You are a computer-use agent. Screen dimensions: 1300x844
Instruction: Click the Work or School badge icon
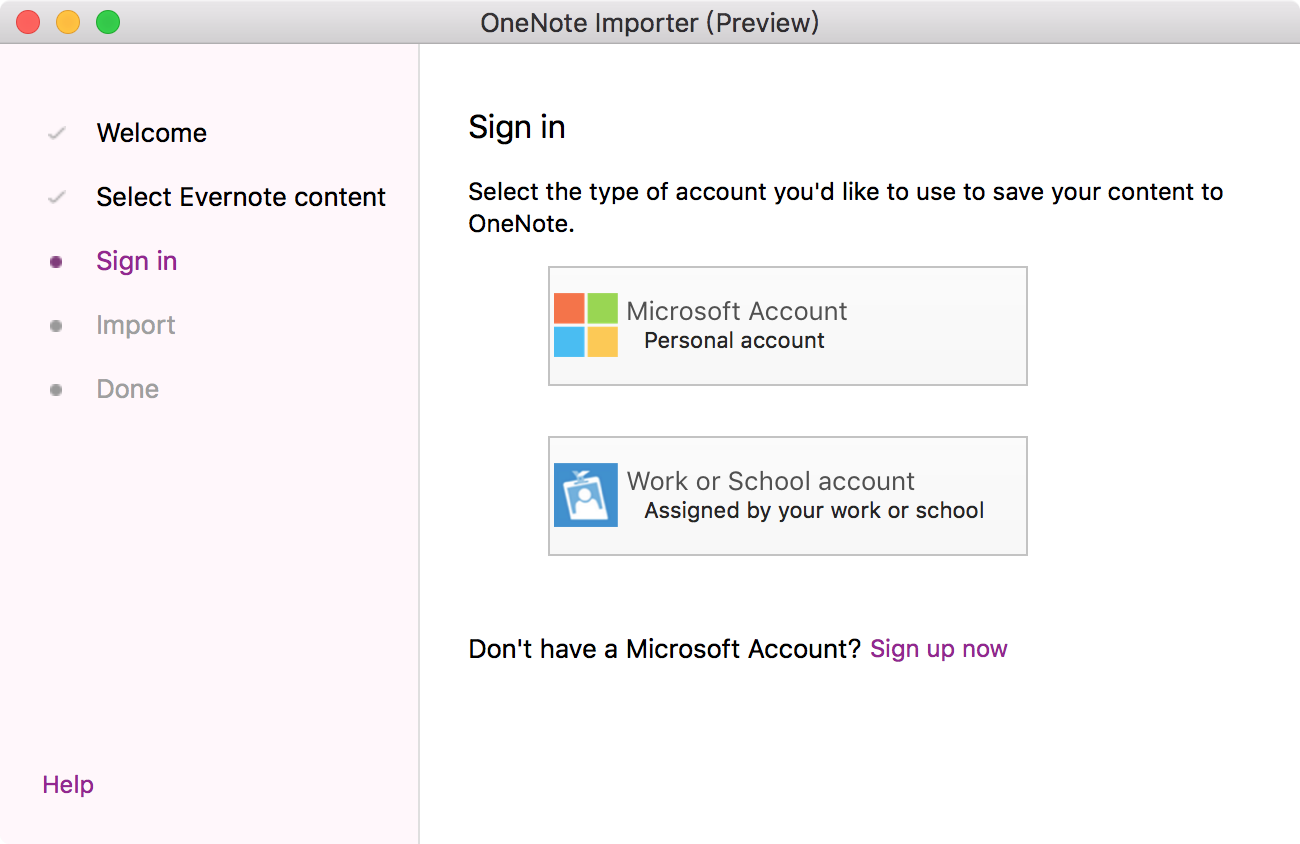pos(586,495)
